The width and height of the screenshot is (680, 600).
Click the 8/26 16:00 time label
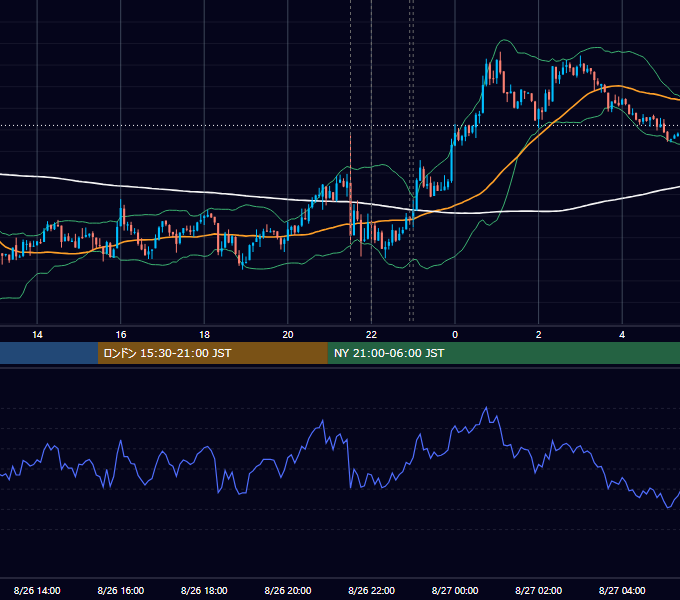point(121,590)
